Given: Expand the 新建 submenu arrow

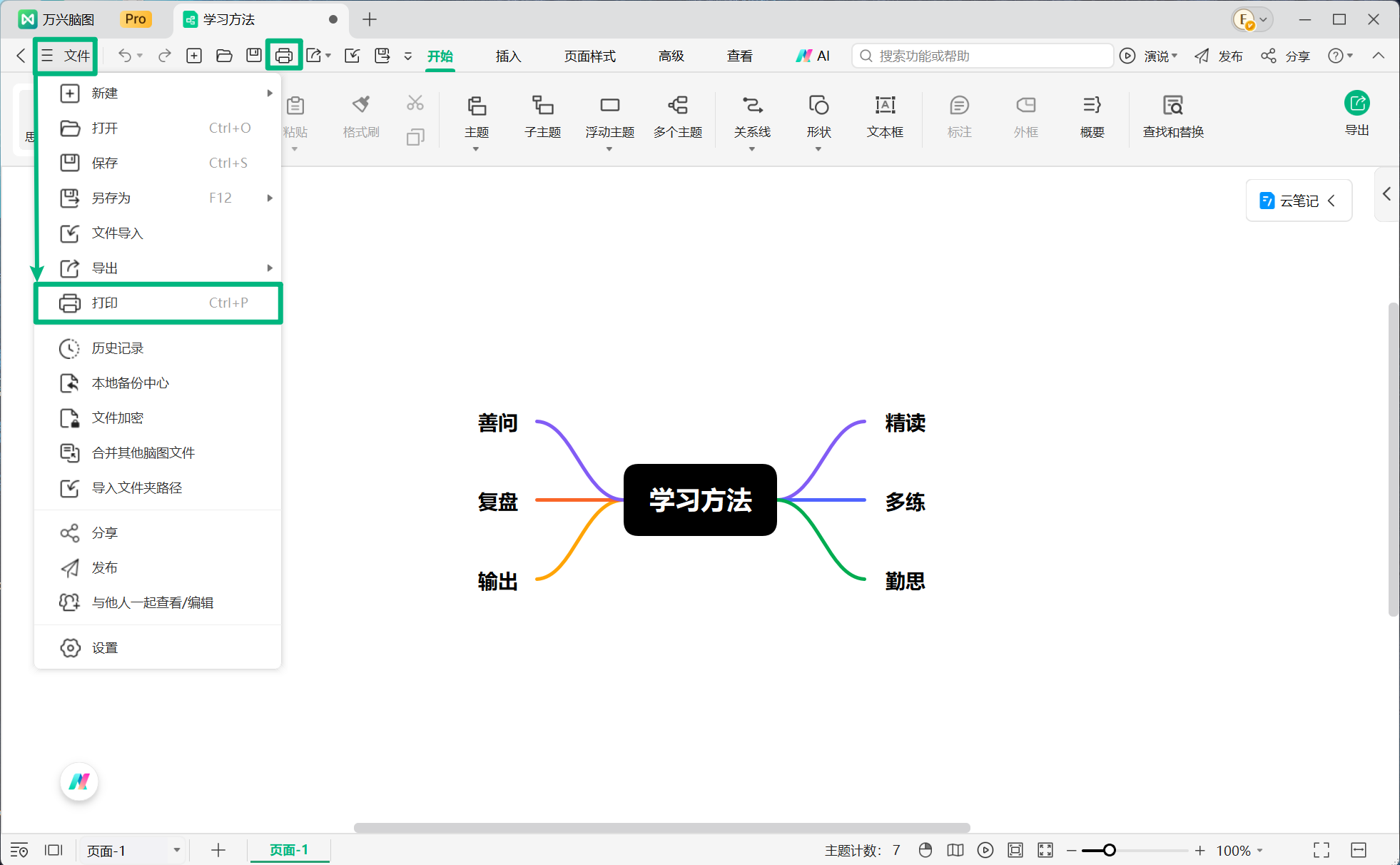Looking at the screenshot, I should (x=270, y=93).
